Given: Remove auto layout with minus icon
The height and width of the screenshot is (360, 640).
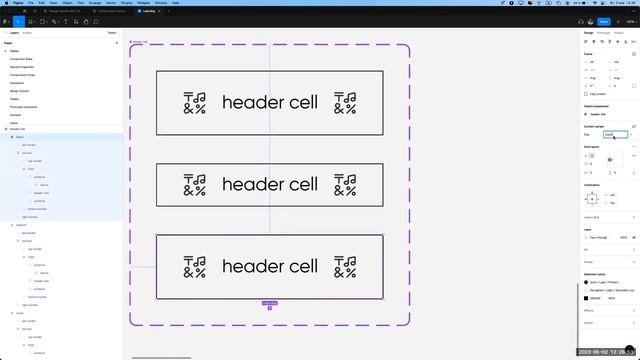Looking at the screenshot, I should [634, 147].
